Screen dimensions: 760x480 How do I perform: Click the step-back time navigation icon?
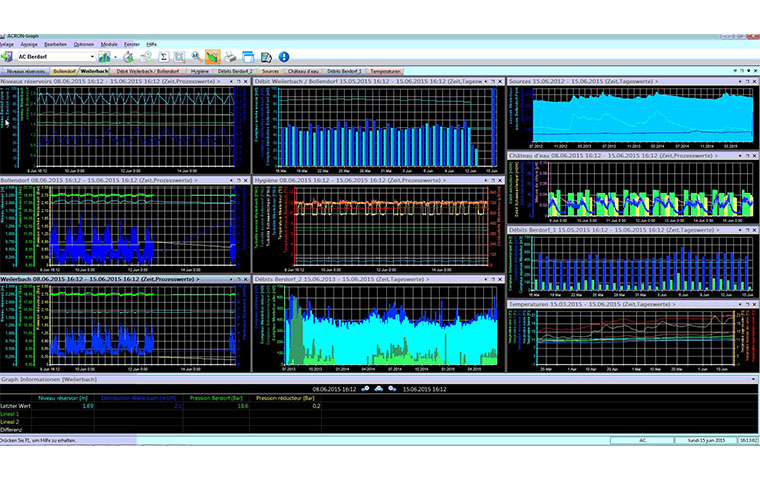[365, 389]
